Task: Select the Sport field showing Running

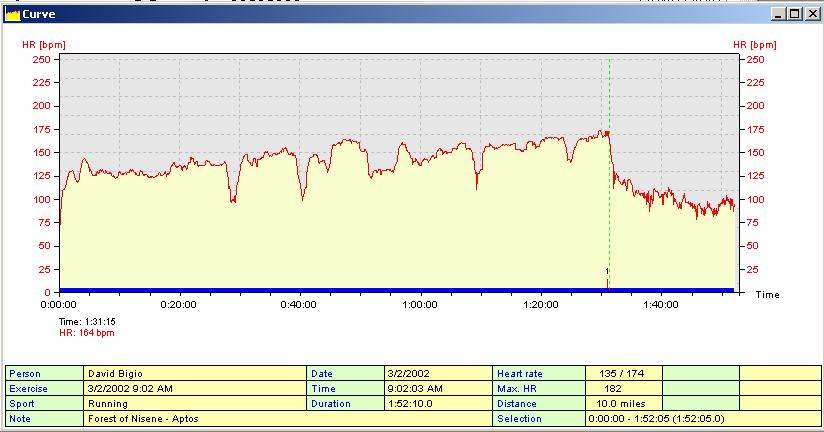Action: [195, 404]
